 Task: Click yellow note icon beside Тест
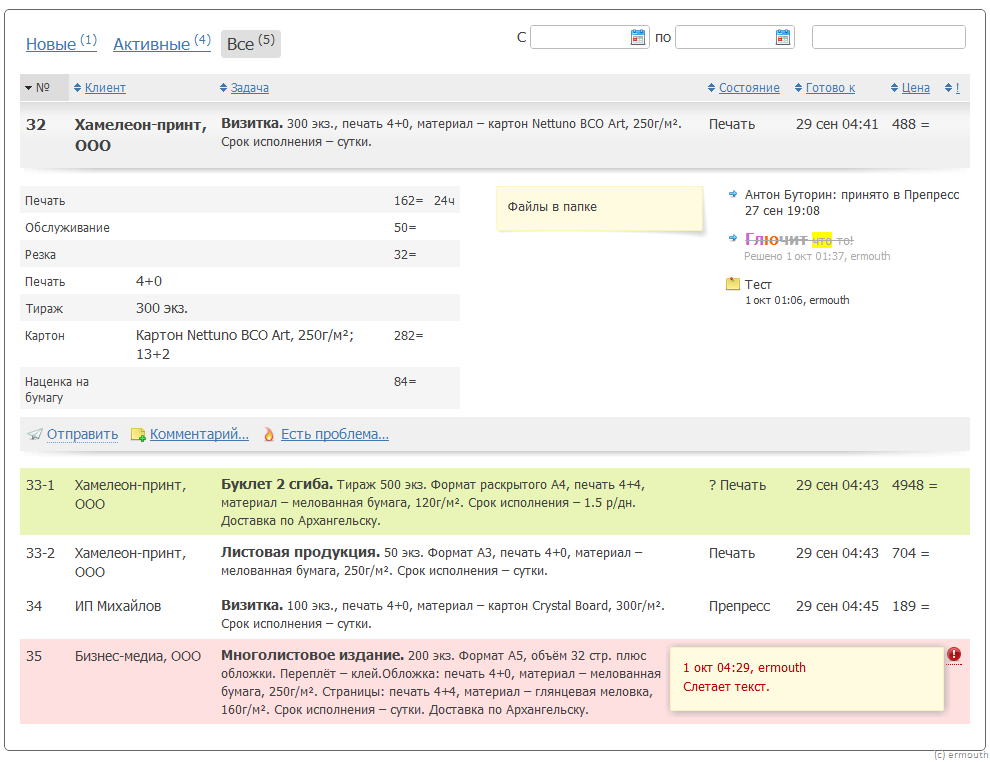tap(733, 284)
